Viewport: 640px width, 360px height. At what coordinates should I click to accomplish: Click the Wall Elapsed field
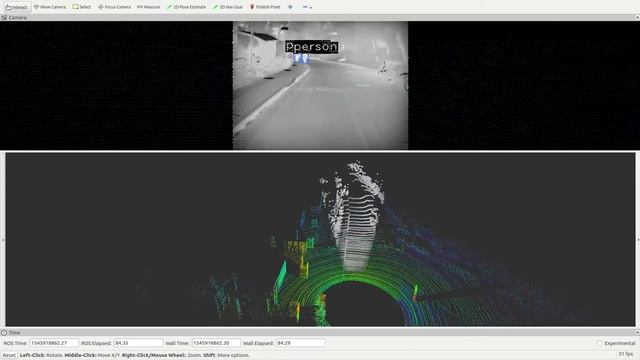point(300,343)
